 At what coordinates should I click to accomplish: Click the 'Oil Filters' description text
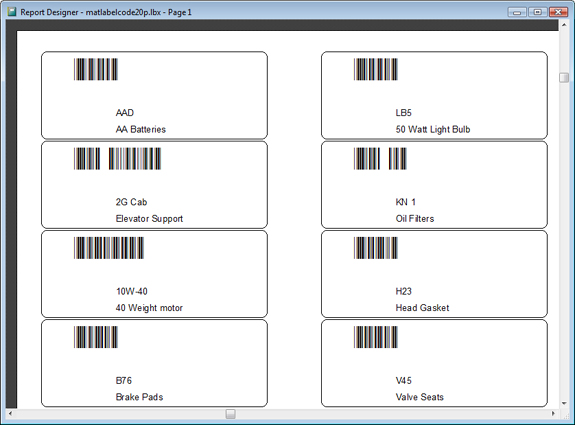pyautogui.click(x=415, y=219)
